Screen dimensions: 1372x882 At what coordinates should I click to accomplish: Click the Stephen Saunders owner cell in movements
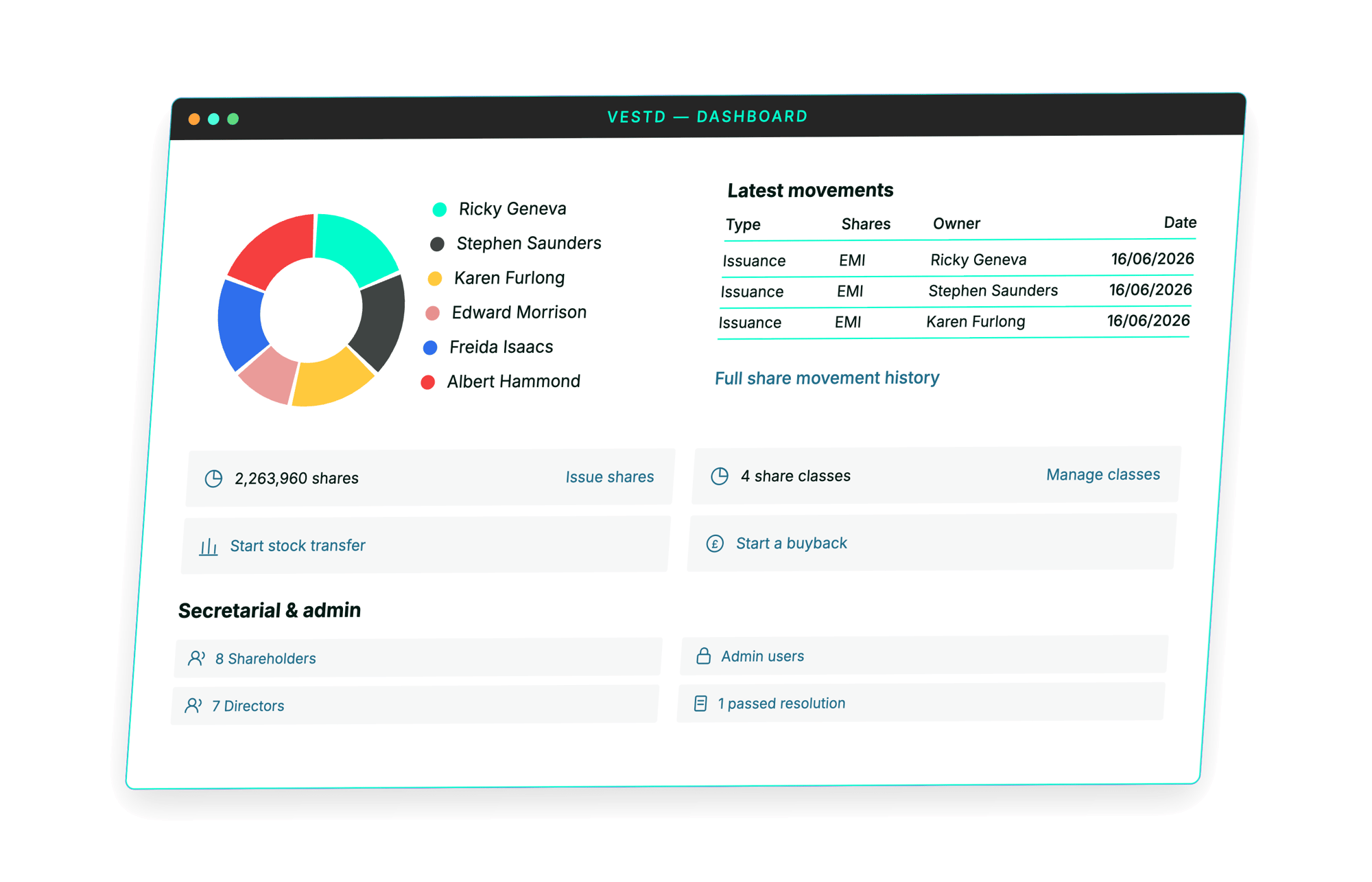coord(993,291)
